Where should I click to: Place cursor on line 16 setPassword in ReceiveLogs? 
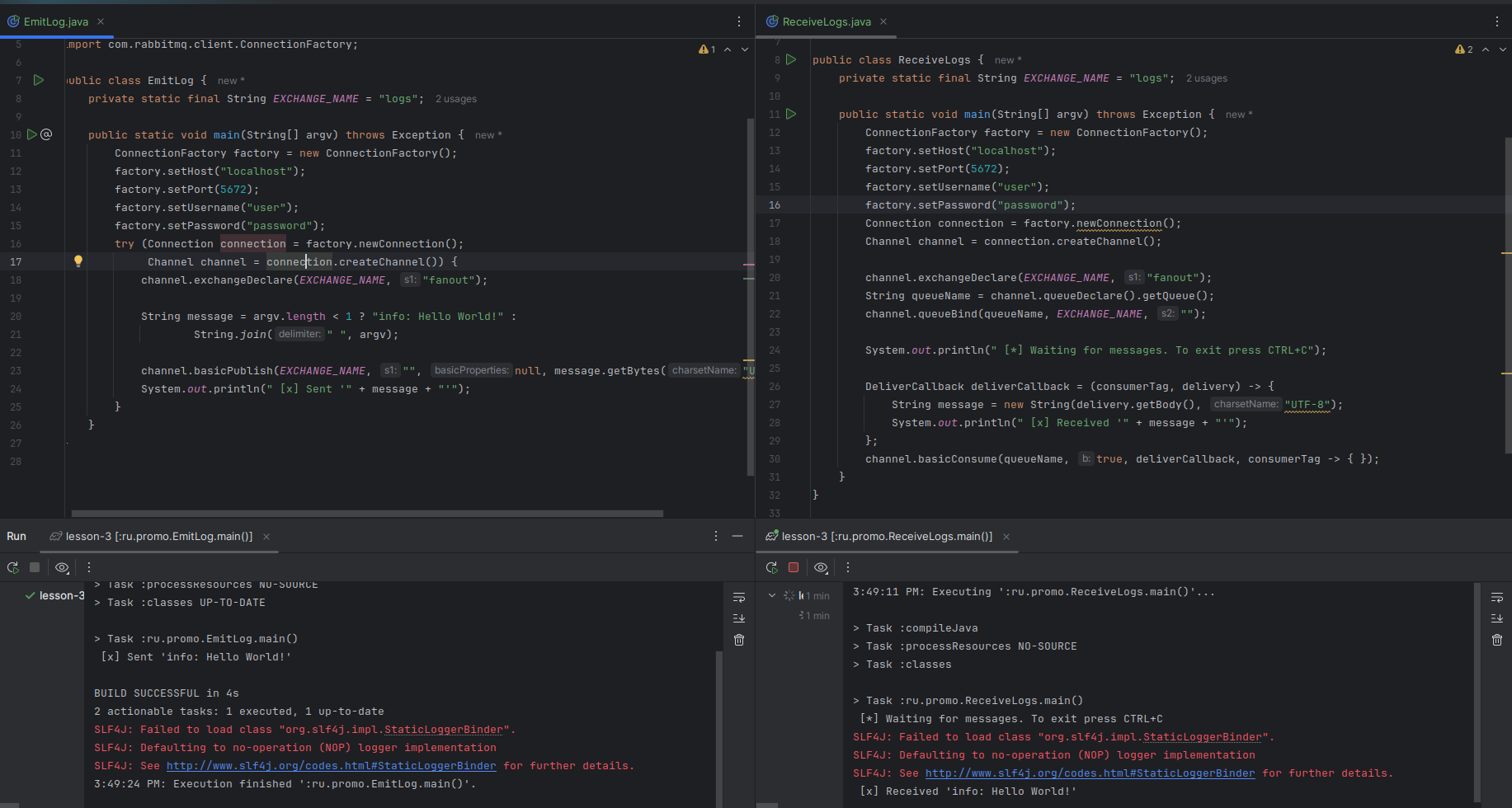pos(970,205)
